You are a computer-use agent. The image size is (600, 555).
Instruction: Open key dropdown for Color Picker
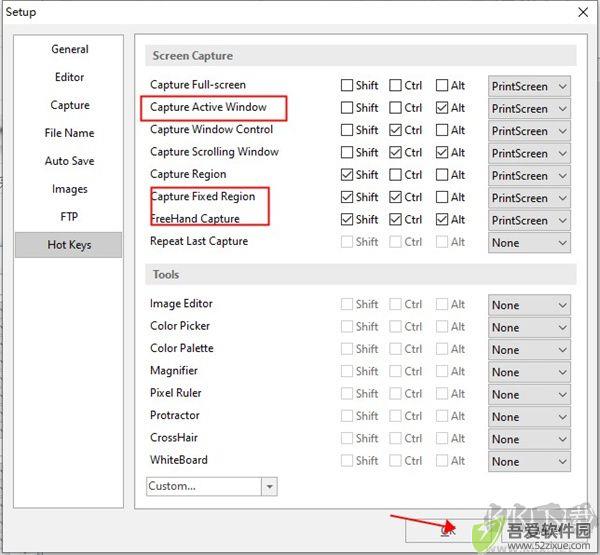[x=529, y=327]
